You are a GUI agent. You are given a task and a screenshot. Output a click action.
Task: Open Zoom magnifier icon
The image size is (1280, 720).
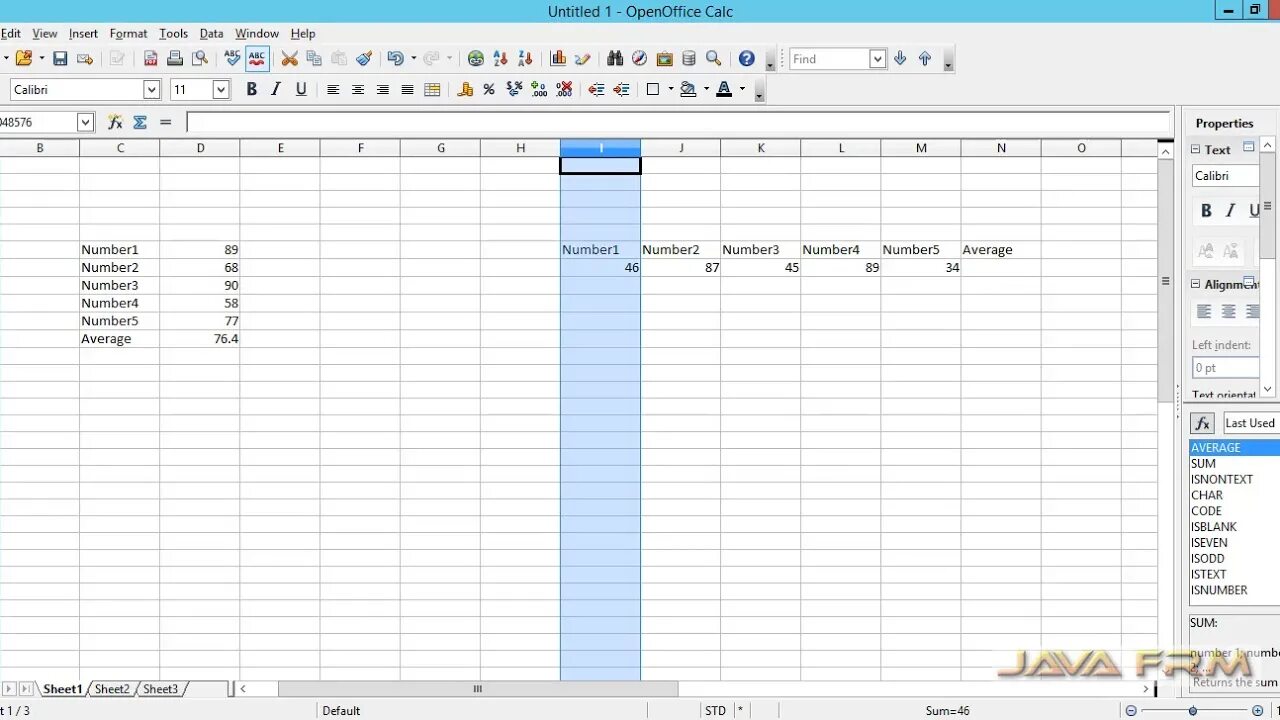tap(714, 59)
